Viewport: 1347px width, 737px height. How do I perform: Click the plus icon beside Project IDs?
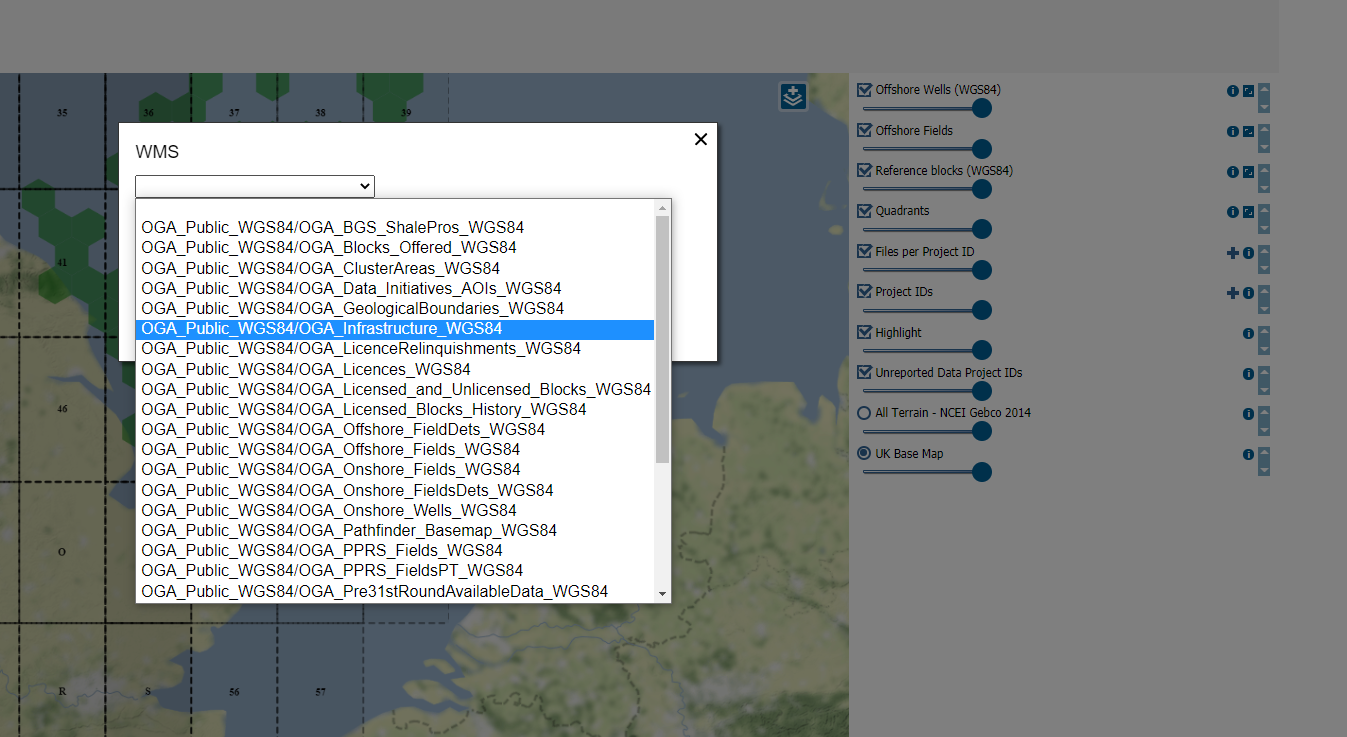click(1232, 293)
